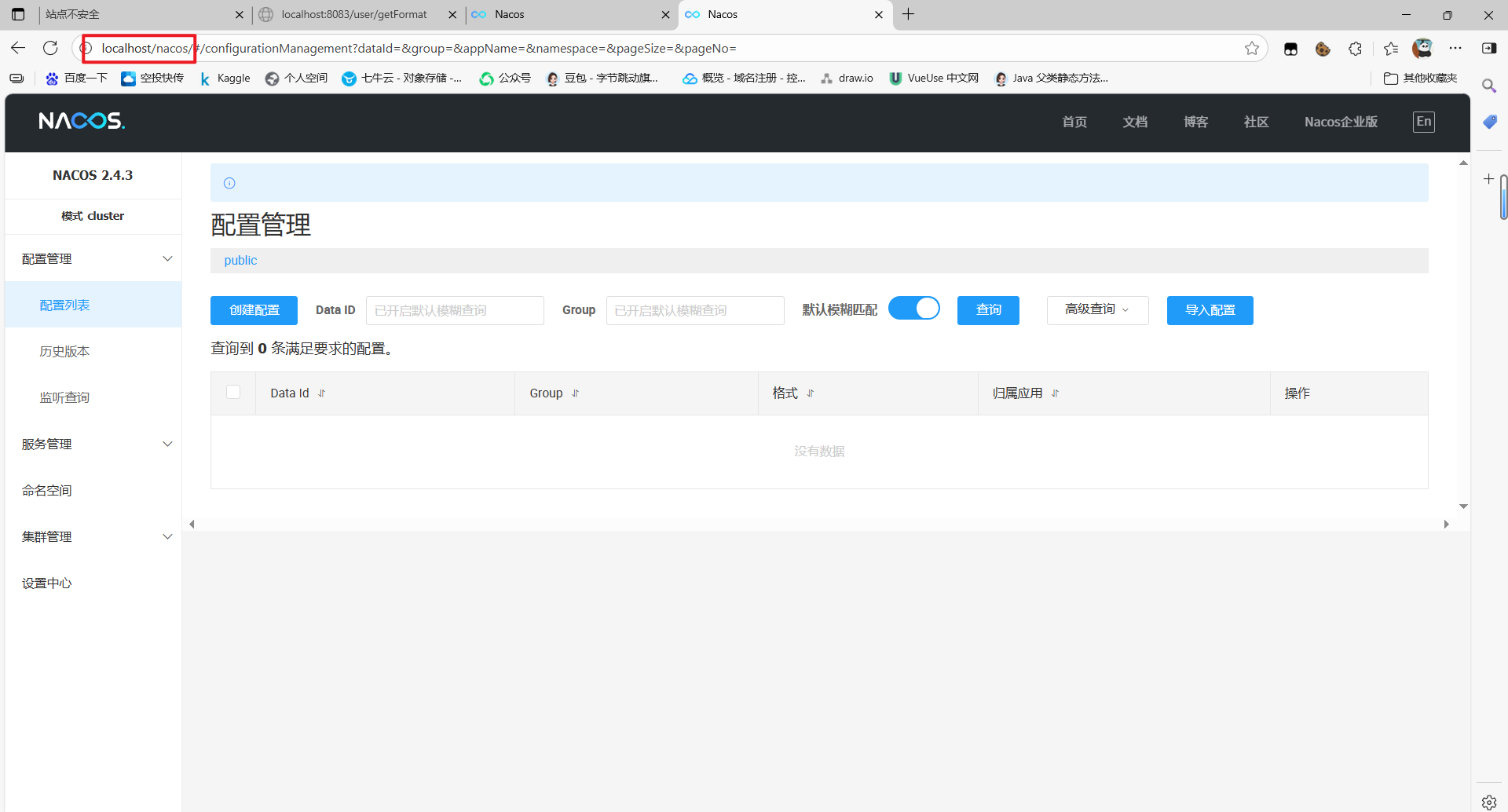Click 导入配置 button

point(1210,310)
